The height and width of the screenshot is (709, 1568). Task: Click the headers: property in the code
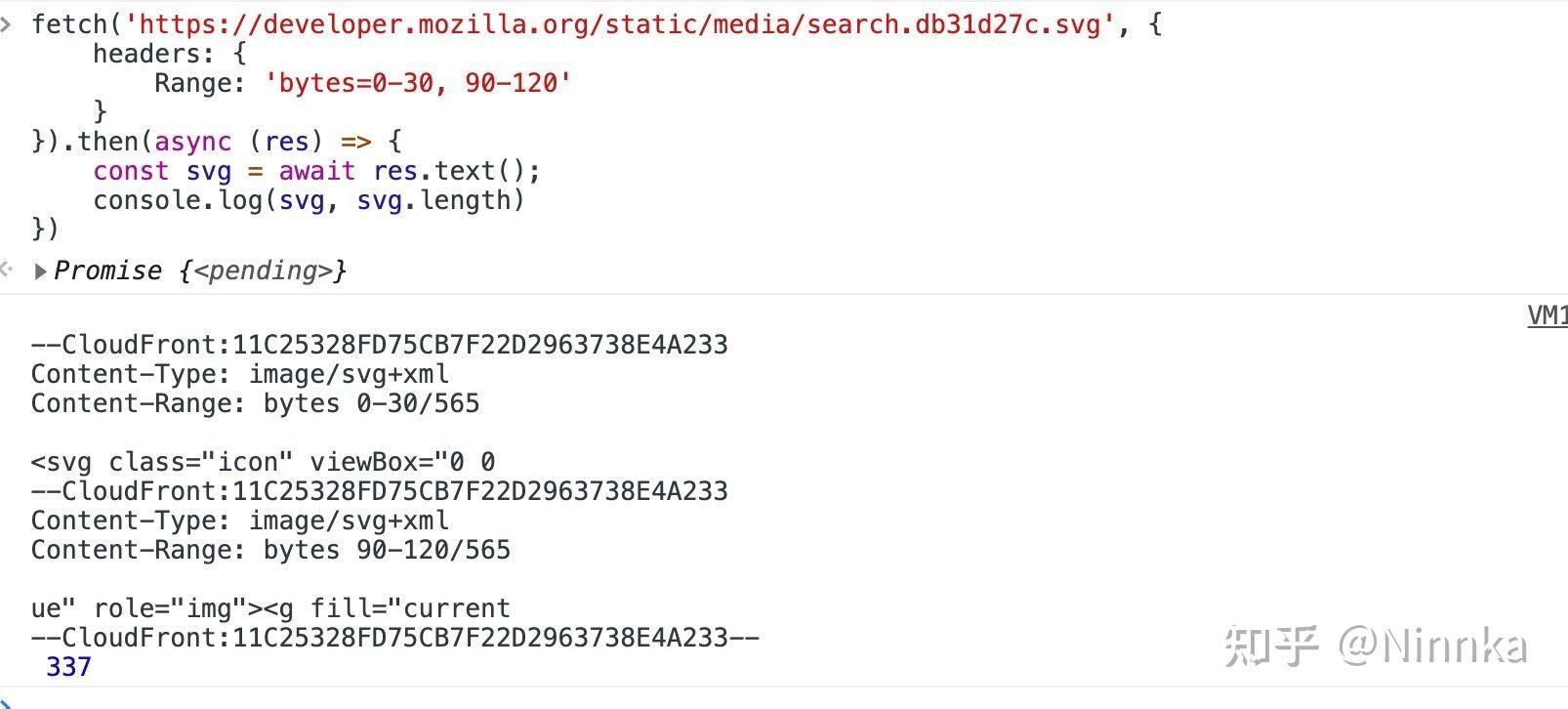[152, 54]
